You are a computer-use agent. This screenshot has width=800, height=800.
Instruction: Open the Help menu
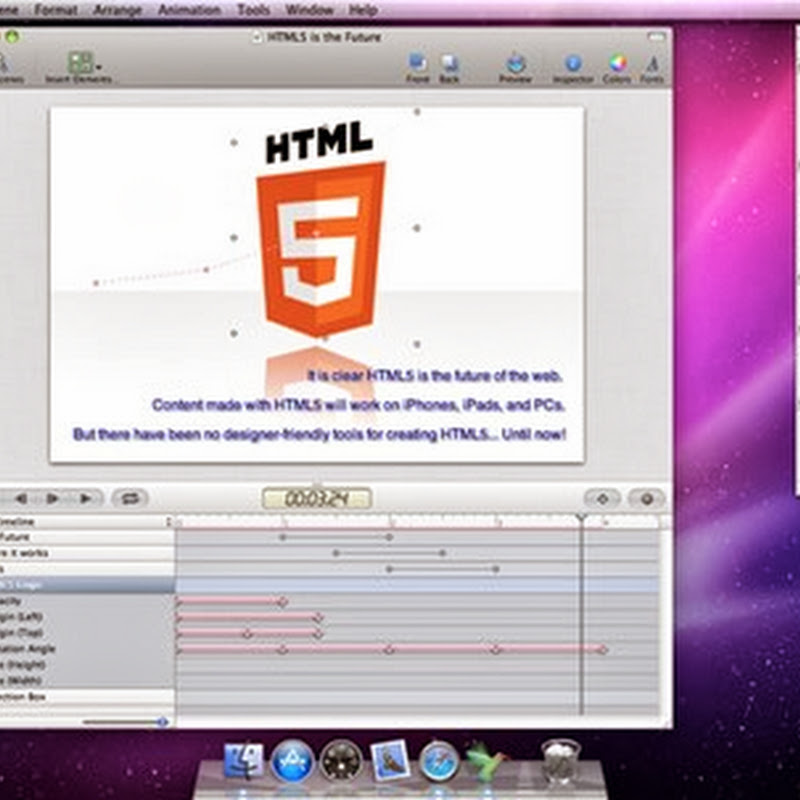[x=363, y=10]
